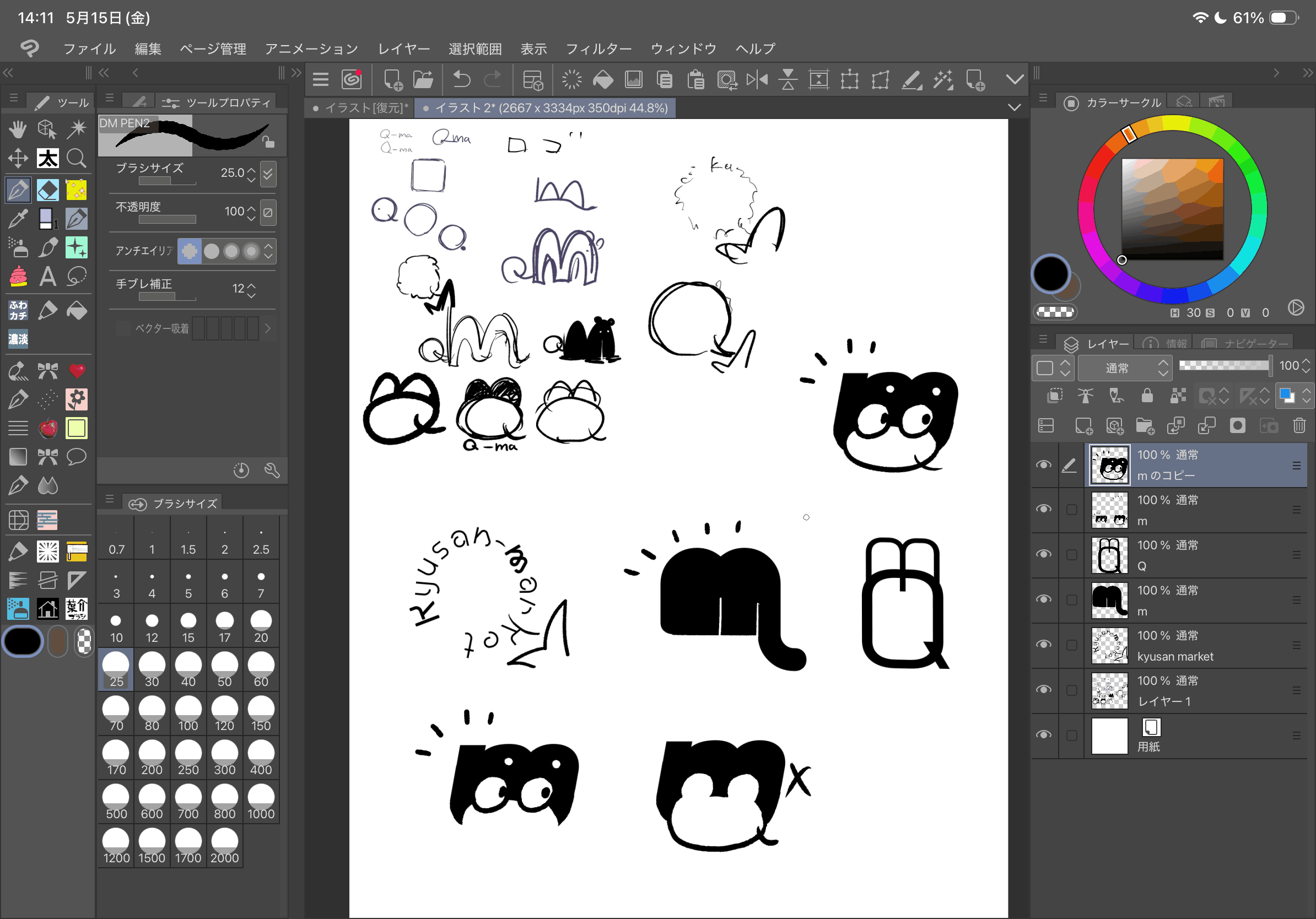The image size is (1316, 919).
Task: Adjust layer opacity 100 stepper arrows
Action: click(x=1306, y=365)
